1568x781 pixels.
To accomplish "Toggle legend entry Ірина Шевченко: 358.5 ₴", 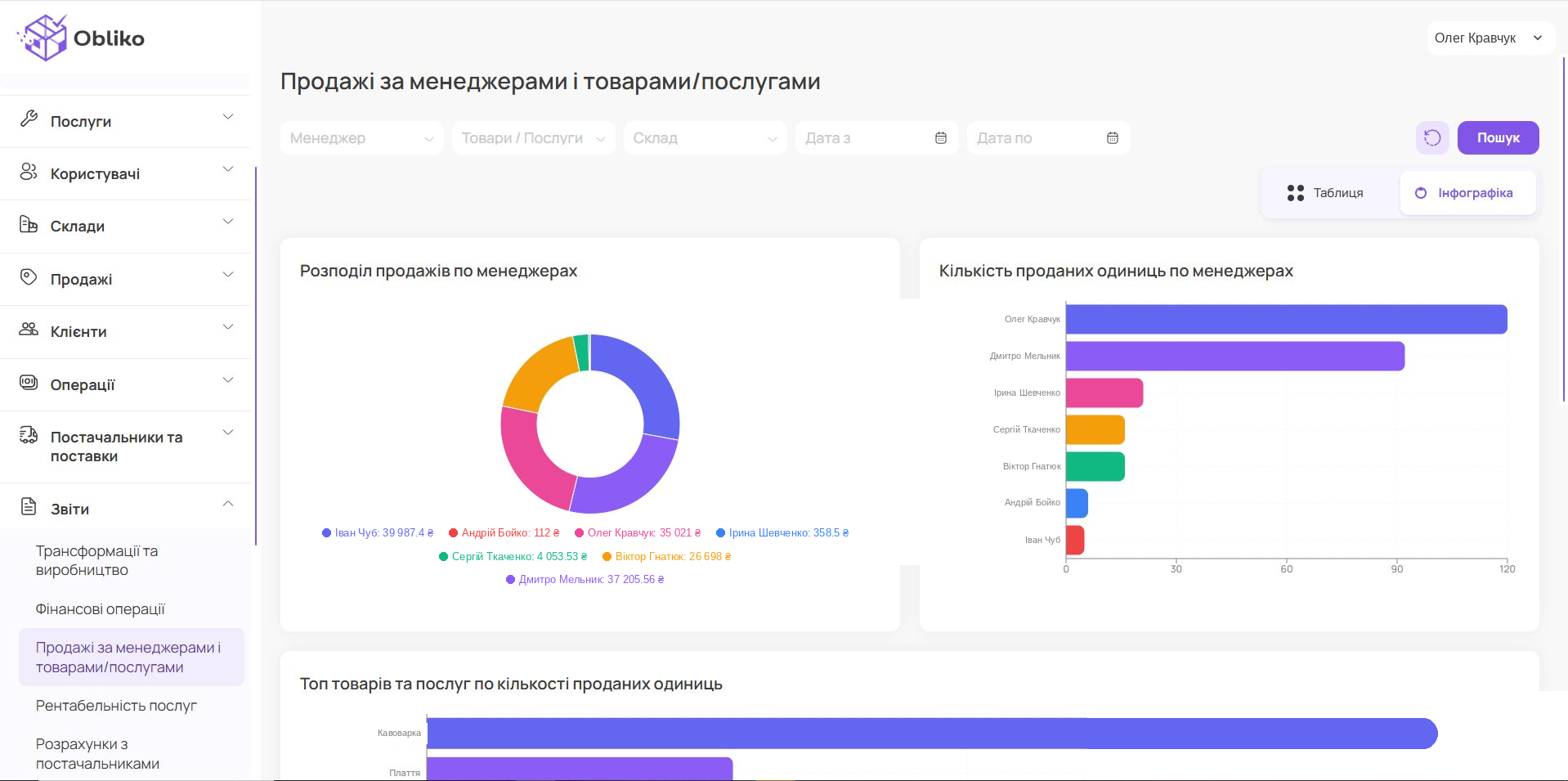I will pyautogui.click(x=782, y=532).
